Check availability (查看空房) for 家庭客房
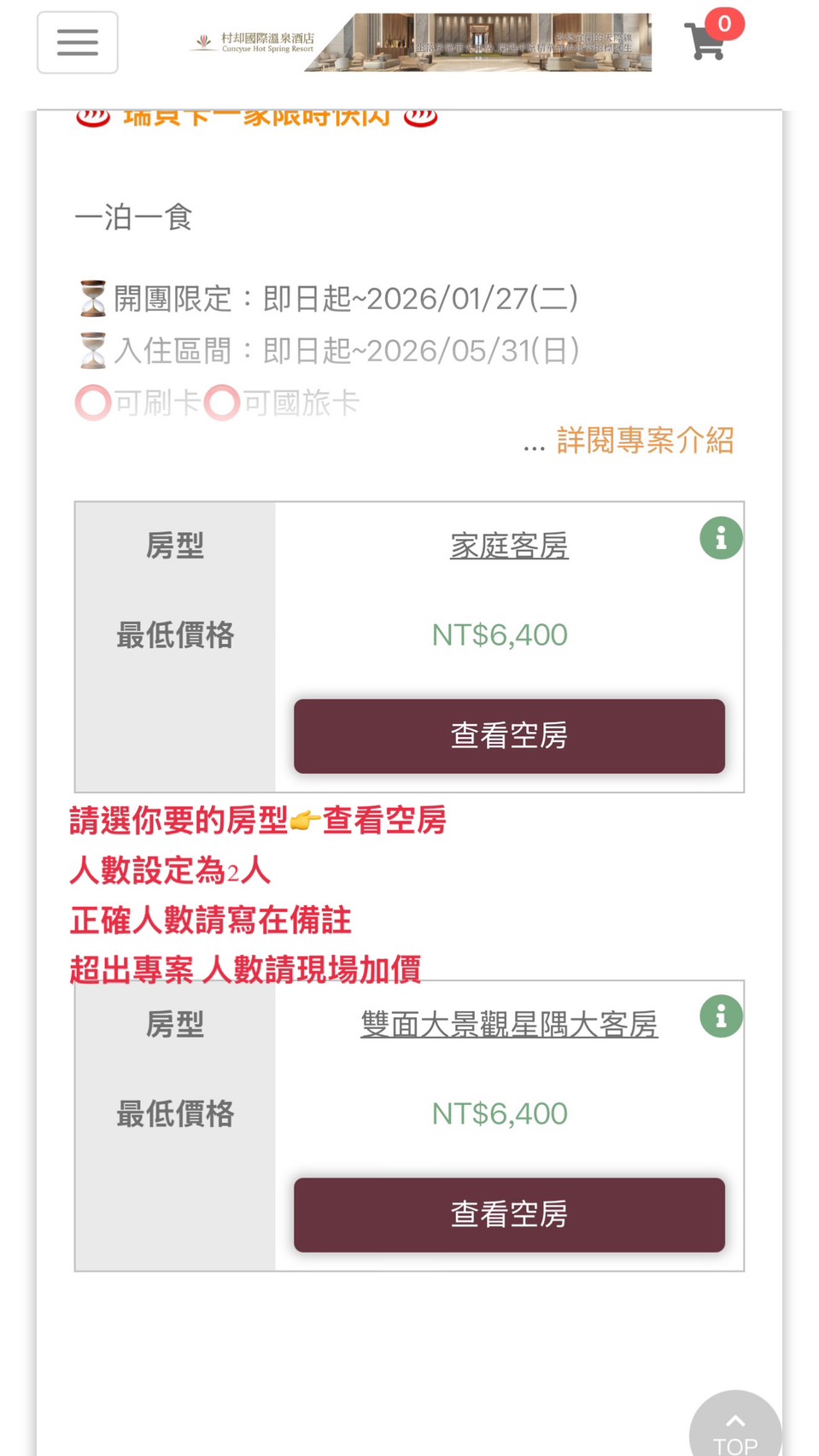 pyautogui.click(x=509, y=736)
